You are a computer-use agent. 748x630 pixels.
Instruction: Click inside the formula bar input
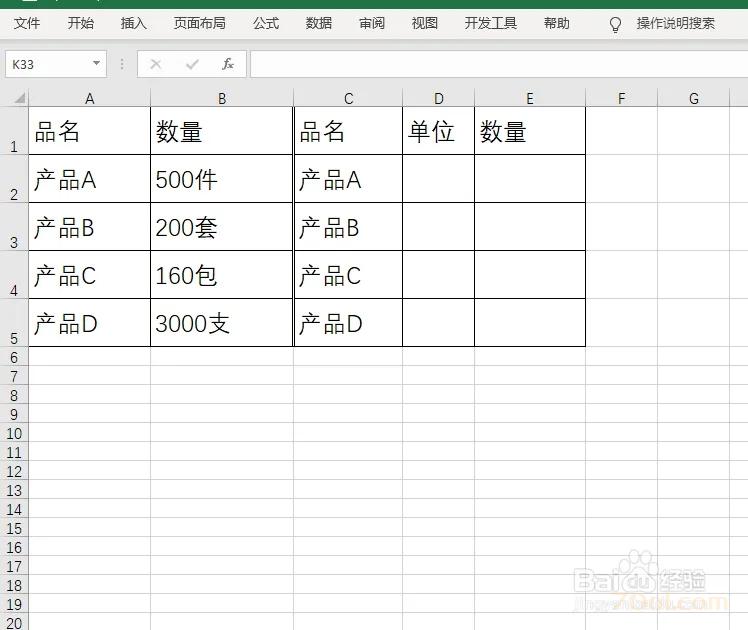(499, 64)
